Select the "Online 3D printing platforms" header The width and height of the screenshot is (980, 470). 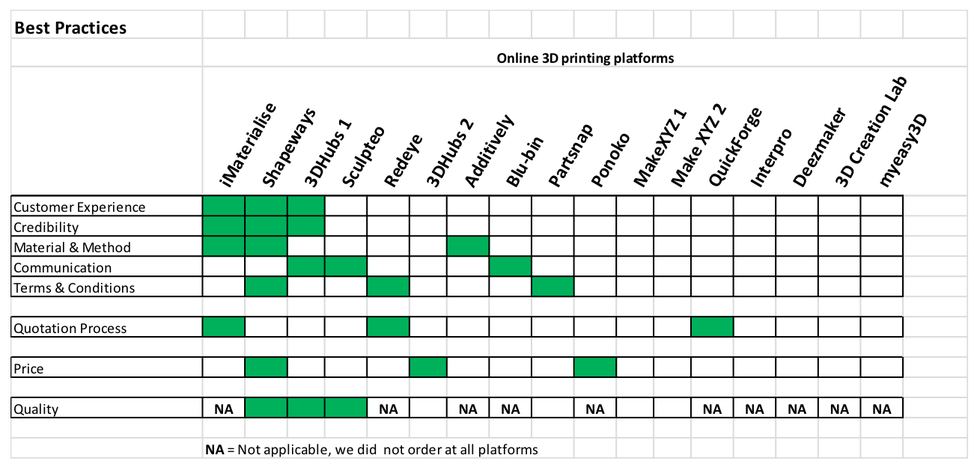tap(585, 58)
